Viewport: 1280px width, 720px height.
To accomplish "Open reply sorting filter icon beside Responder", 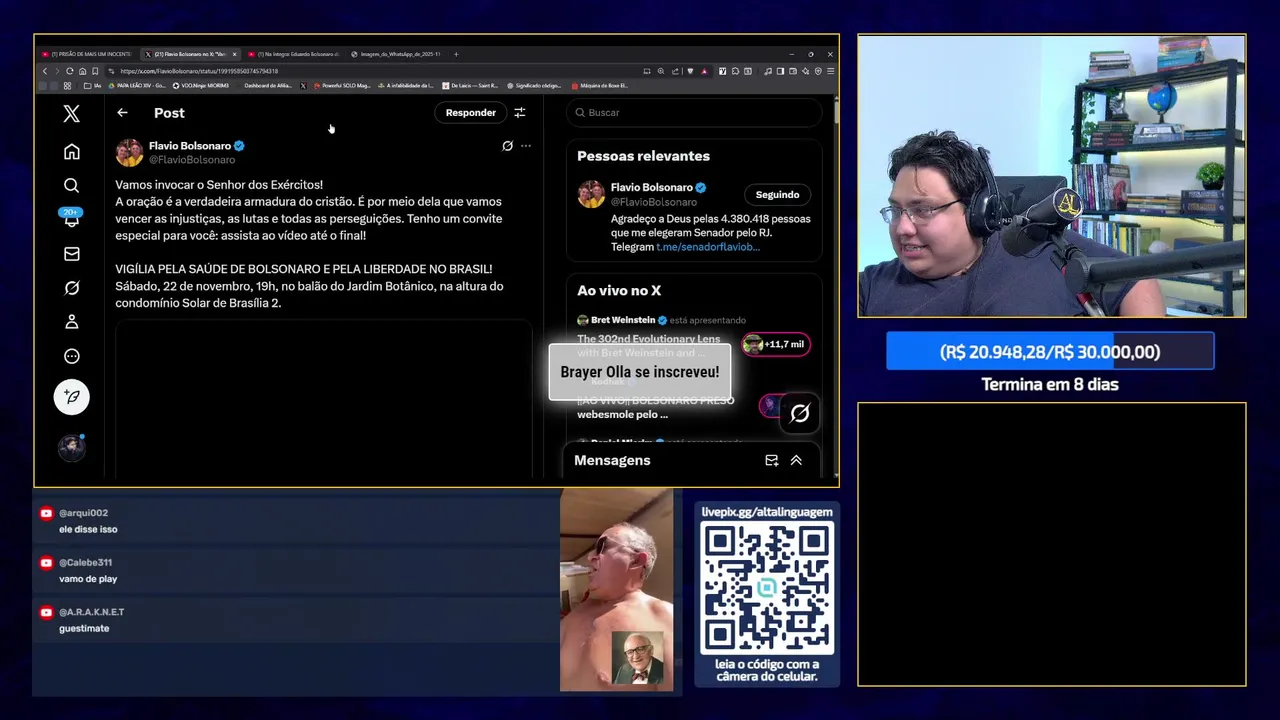I will (519, 113).
